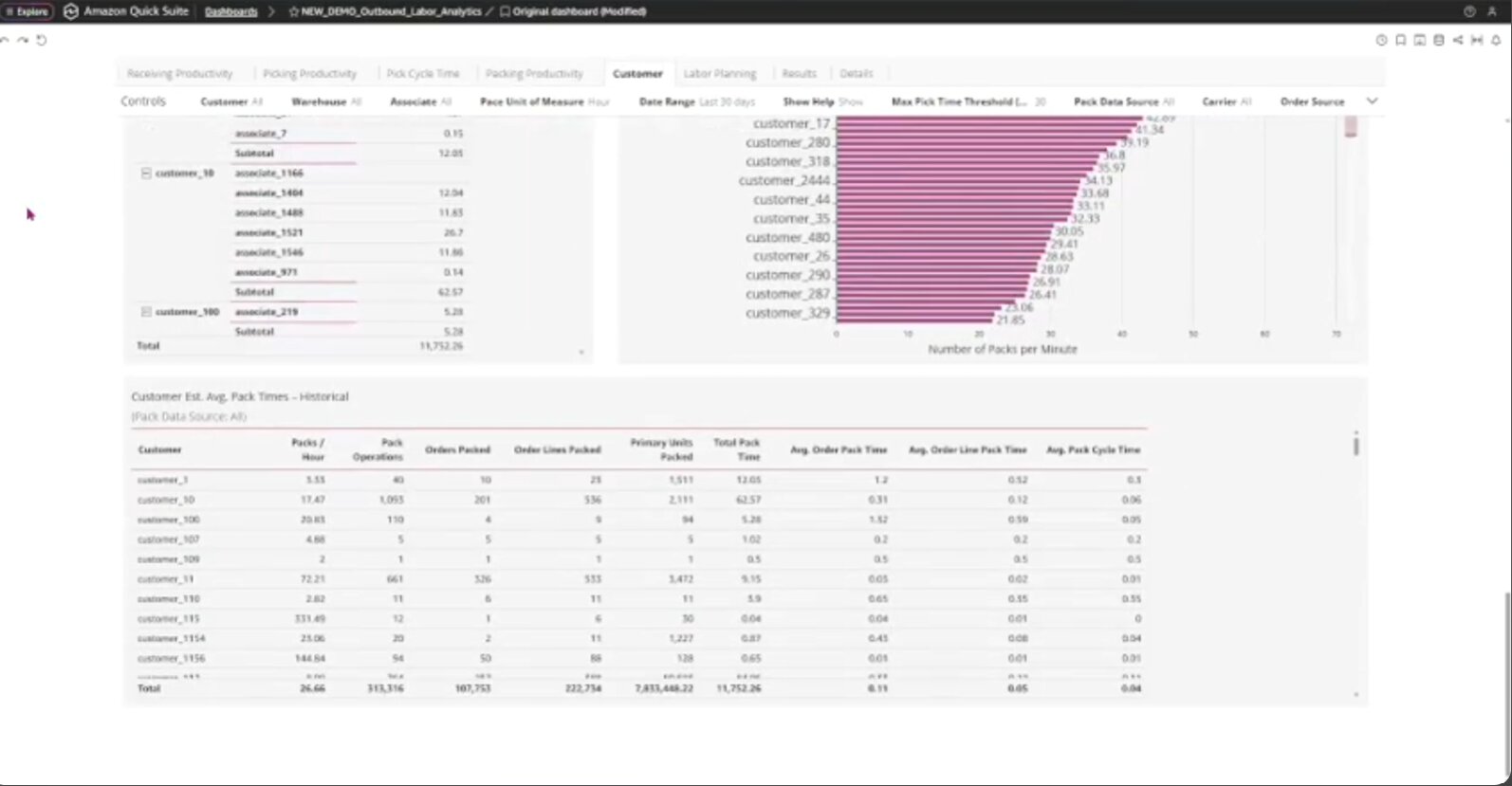Collapse the customer_10 row group
The image size is (1512, 786).
[146, 174]
